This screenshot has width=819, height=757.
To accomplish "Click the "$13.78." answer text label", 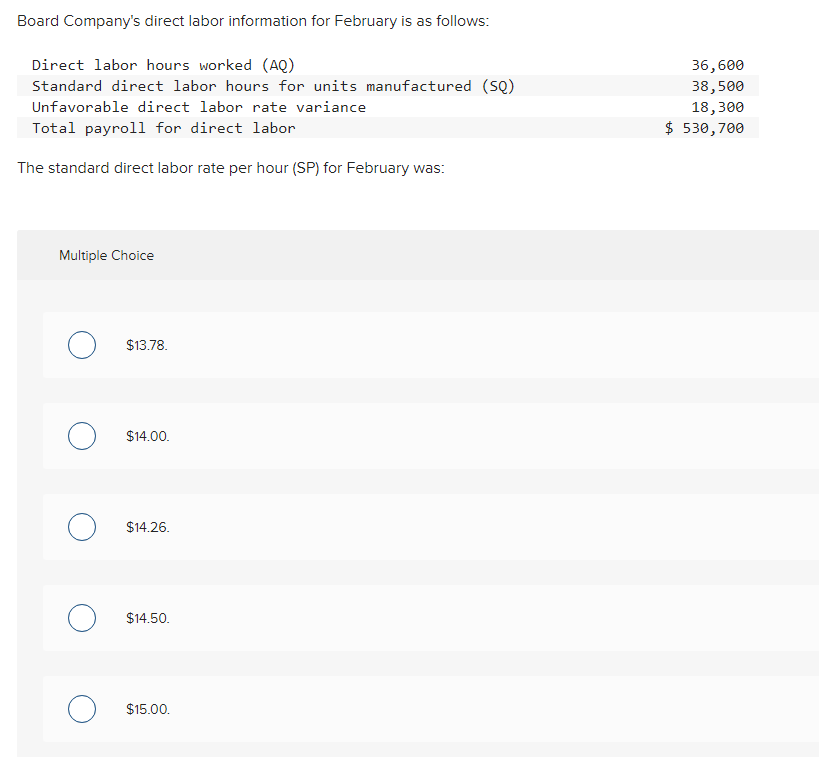I will coord(147,345).
